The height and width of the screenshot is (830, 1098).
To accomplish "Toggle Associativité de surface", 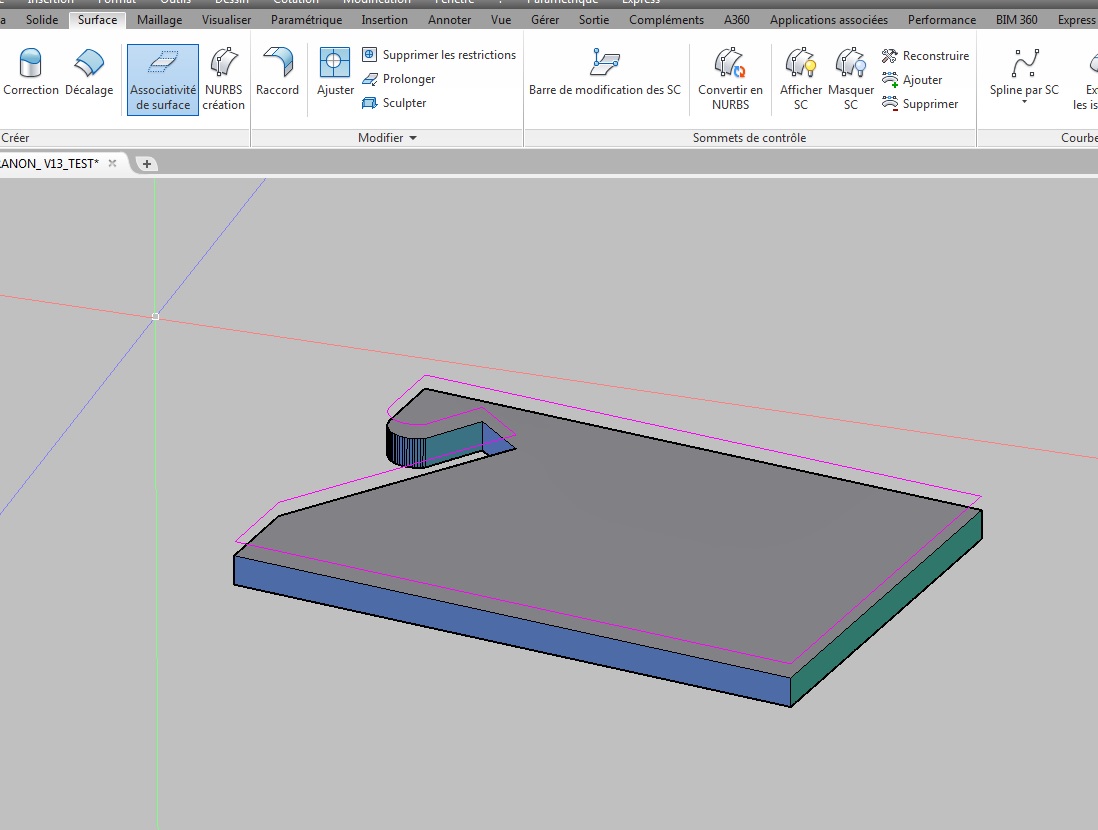I will [x=162, y=79].
